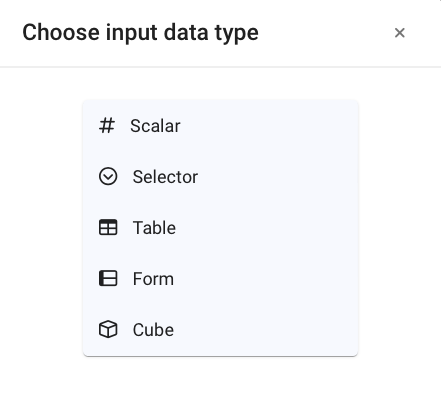Image resolution: width=441 pixels, height=410 pixels.
Task: Click the grid icon beside Table
Action: 108,227
